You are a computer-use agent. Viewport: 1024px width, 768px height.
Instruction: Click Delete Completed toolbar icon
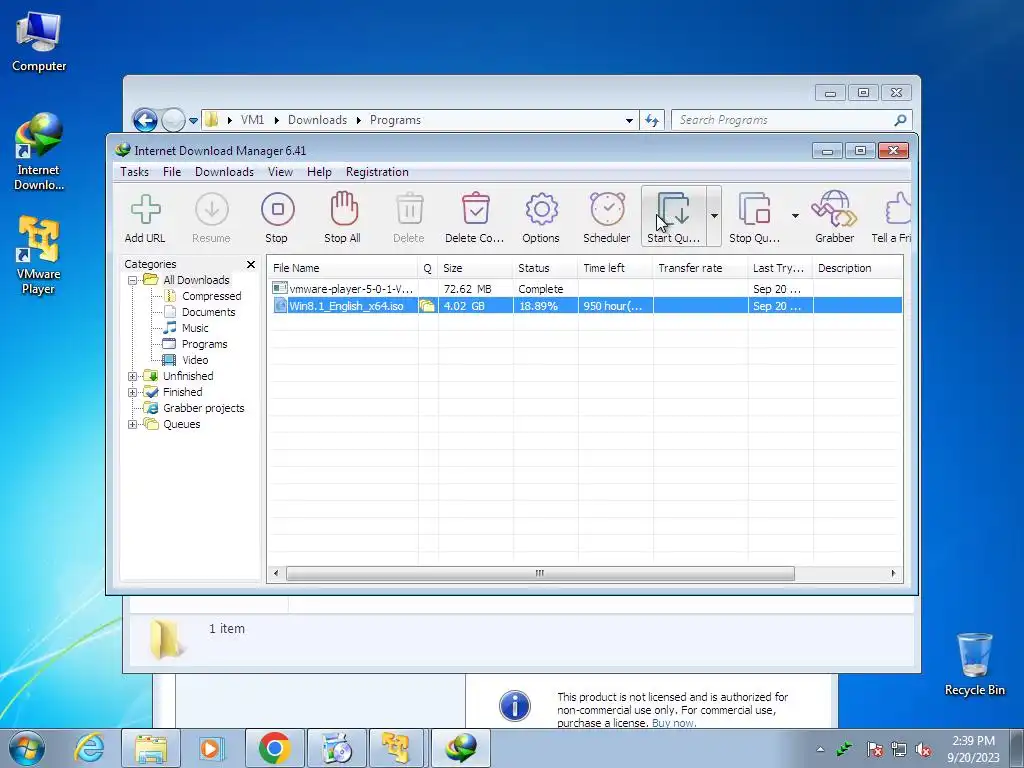tap(475, 209)
